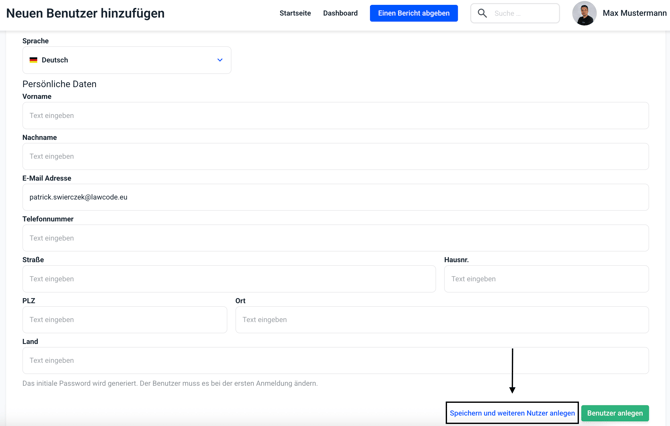Click the Max Mustermann profile avatar
Image resolution: width=670 pixels, height=426 pixels.
pos(584,14)
